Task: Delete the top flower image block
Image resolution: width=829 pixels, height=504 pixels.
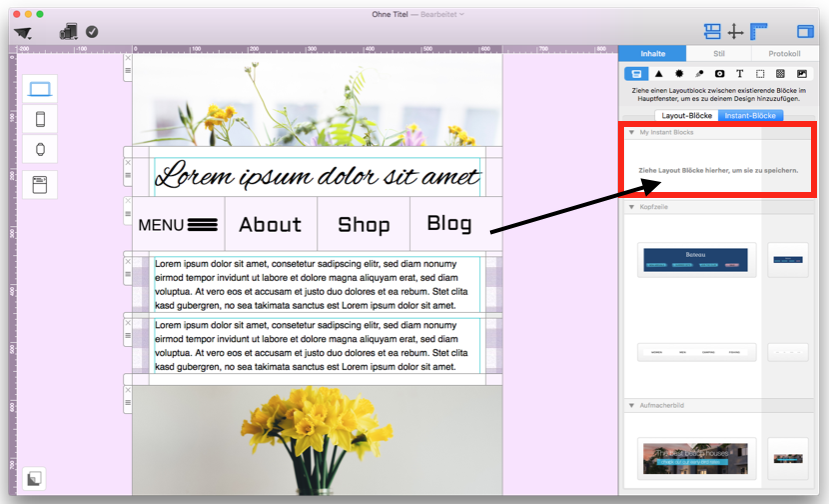Action: pos(128,59)
